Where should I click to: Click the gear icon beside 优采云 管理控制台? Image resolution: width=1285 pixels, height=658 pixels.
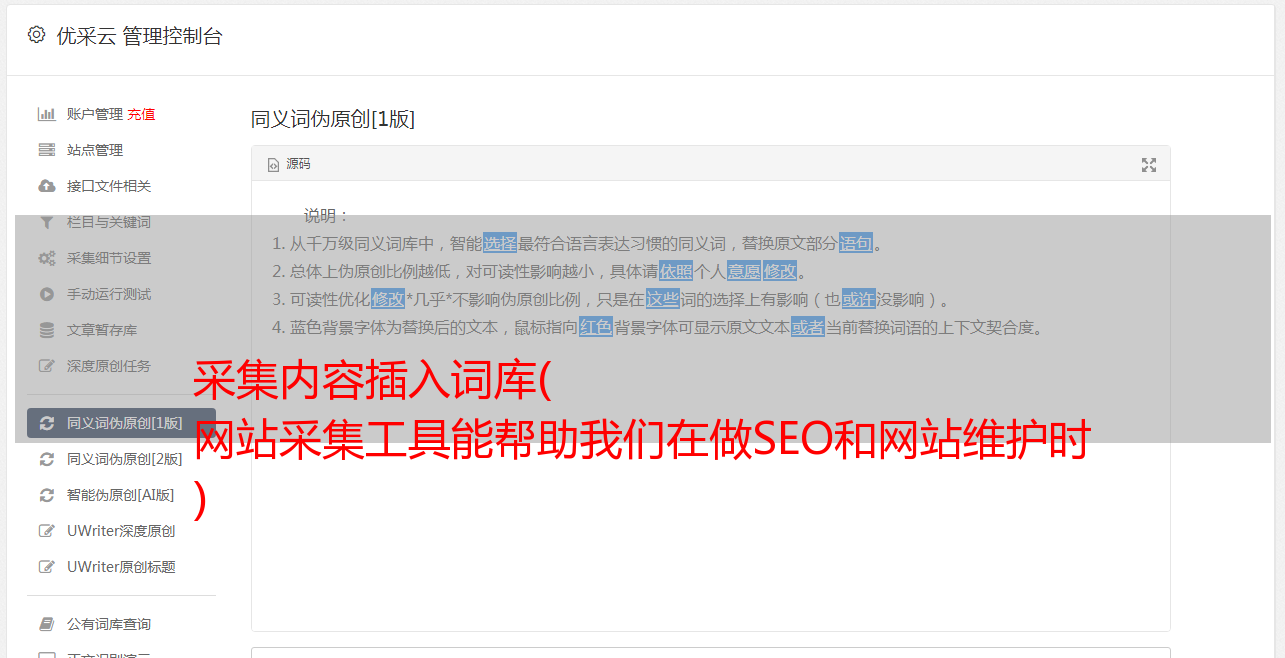36,35
